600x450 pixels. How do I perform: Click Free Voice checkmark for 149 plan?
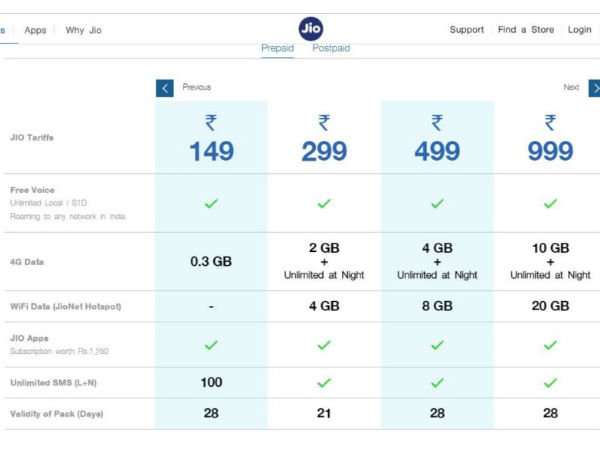tap(211, 203)
